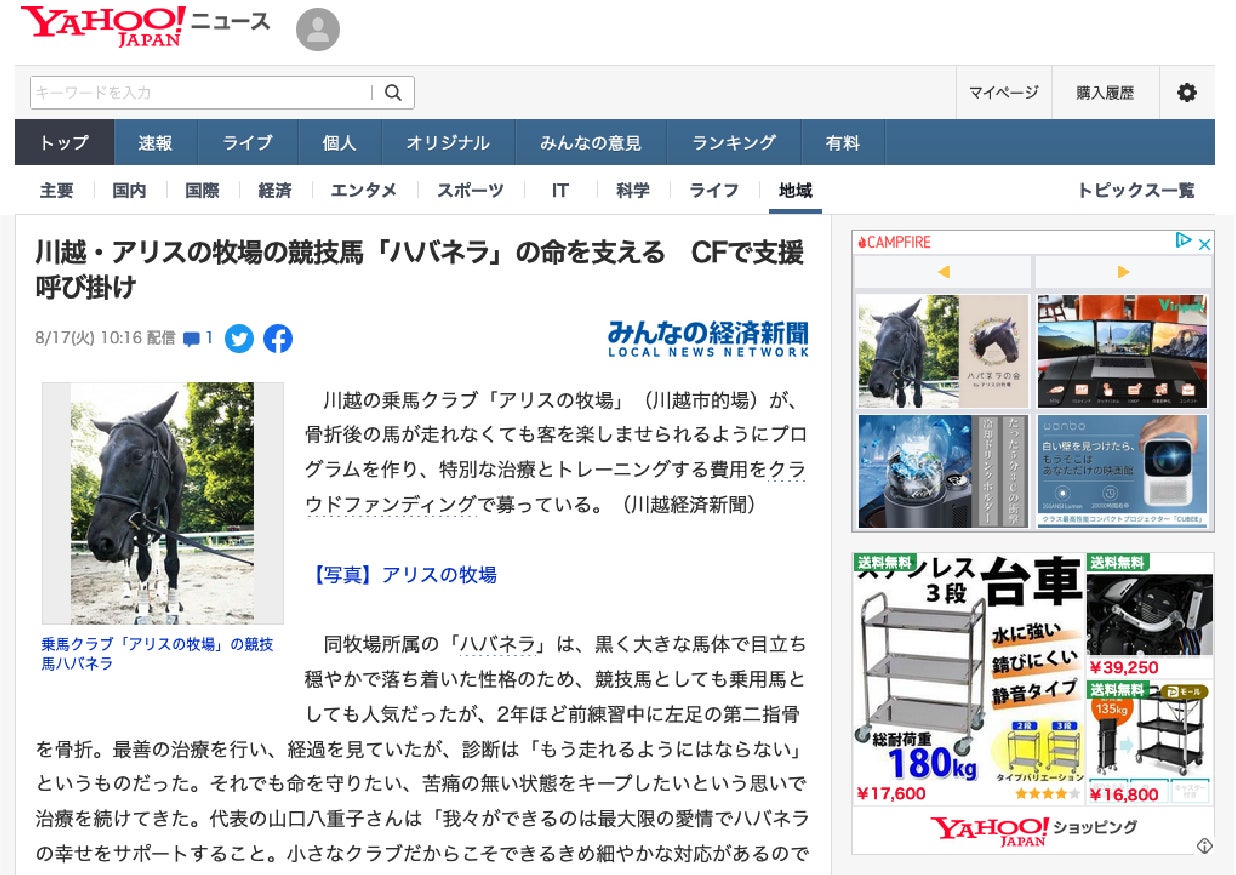Click into the keyword search field
This screenshot has width=1236, height=875.
(200, 93)
